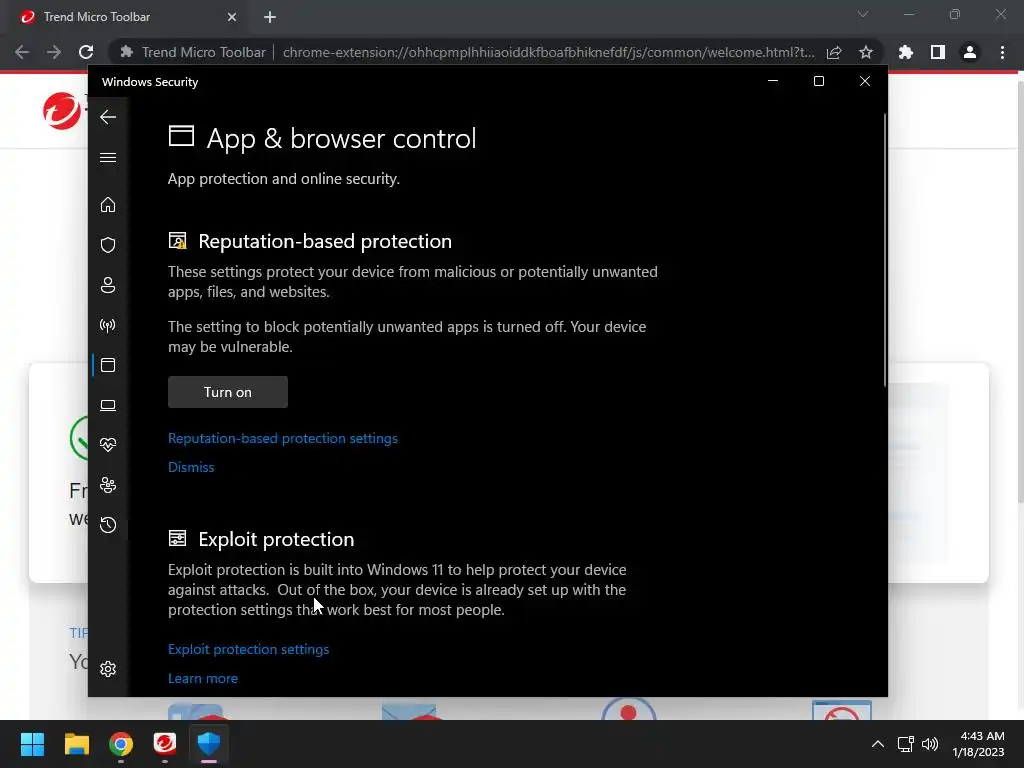Minimize the Windows Security window
The image size is (1024, 768).
pos(773,81)
